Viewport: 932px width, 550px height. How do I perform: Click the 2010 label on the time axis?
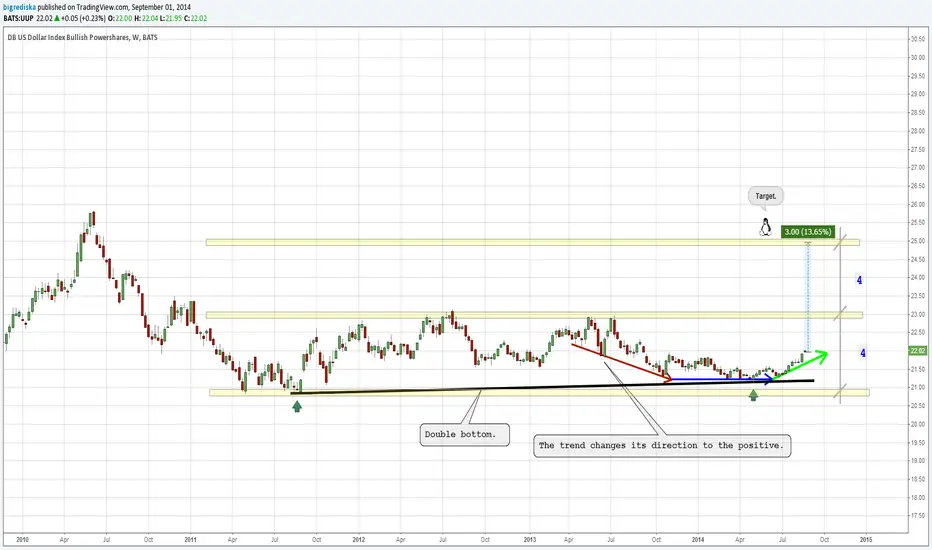[x=23, y=540]
